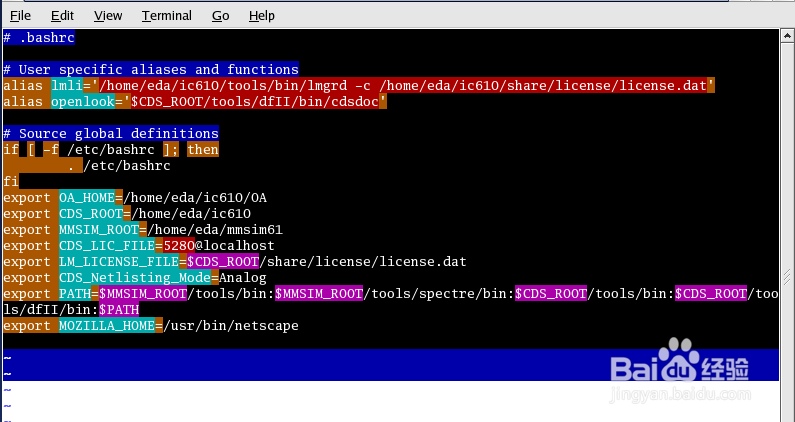
Task: Click the scrollbar up arrow
Action: coord(787,36)
